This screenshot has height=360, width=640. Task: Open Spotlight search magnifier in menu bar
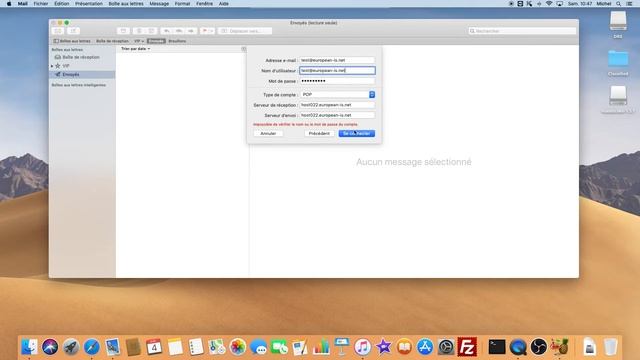pyautogui.click(x=619, y=4)
